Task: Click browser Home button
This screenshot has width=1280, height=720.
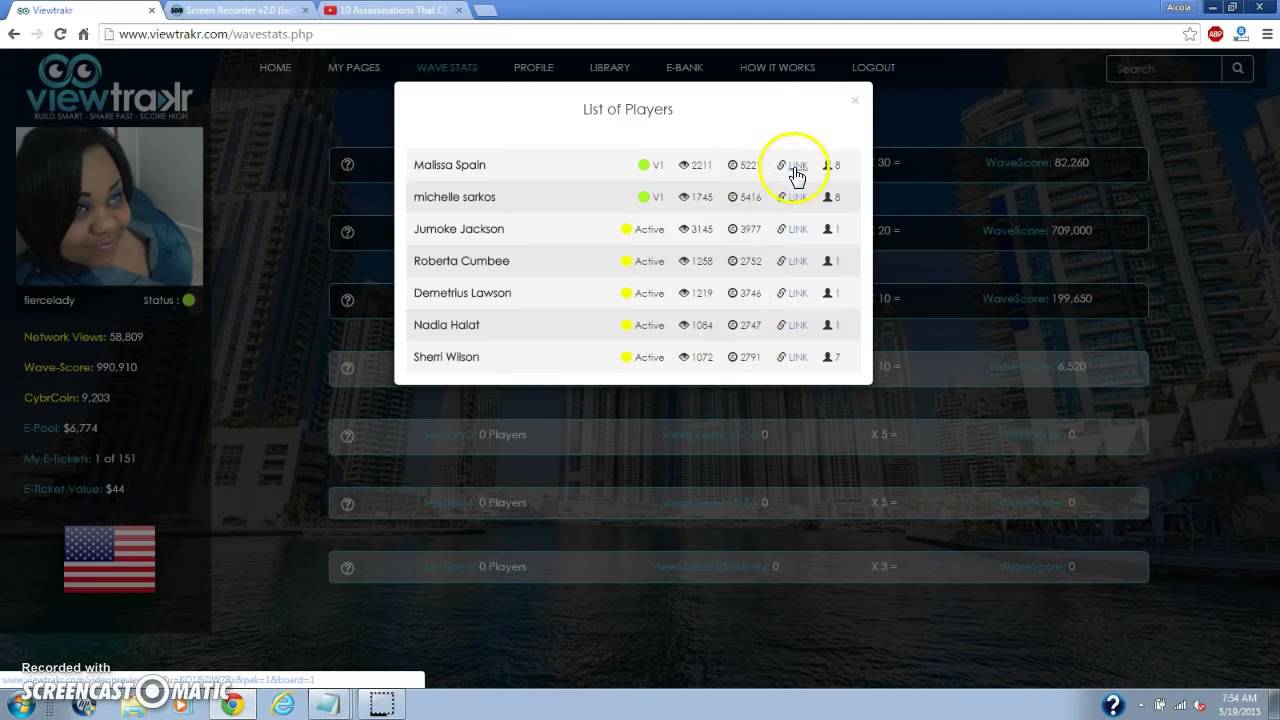Action: pos(84,34)
